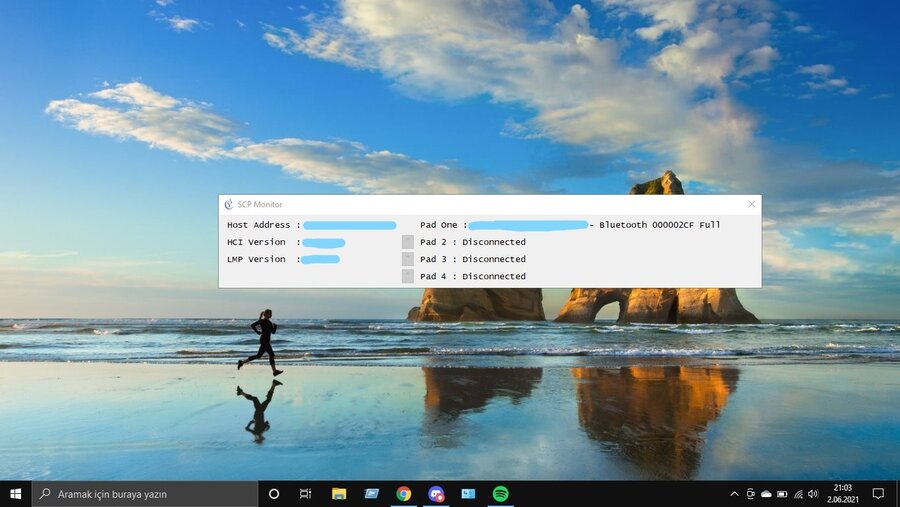This screenshot has height=507, width=900.
Task: Click the promote button beside Pad 4
Action: tap(408, 276)
